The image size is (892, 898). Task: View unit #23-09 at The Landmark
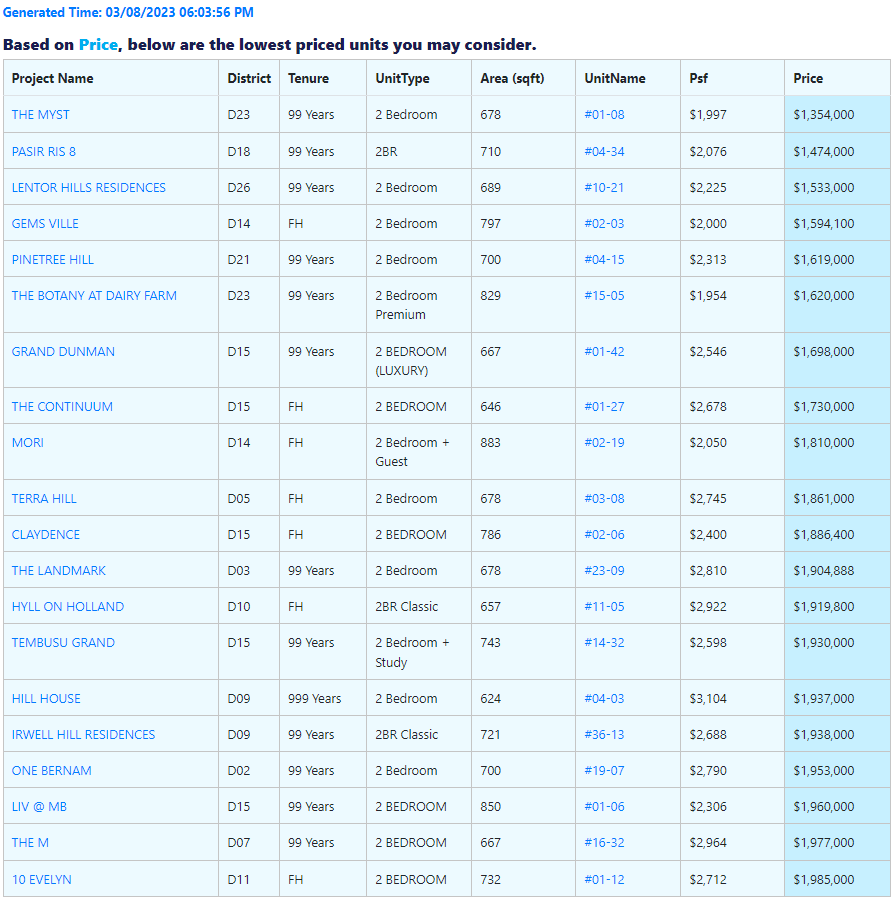tap(604, 571)
